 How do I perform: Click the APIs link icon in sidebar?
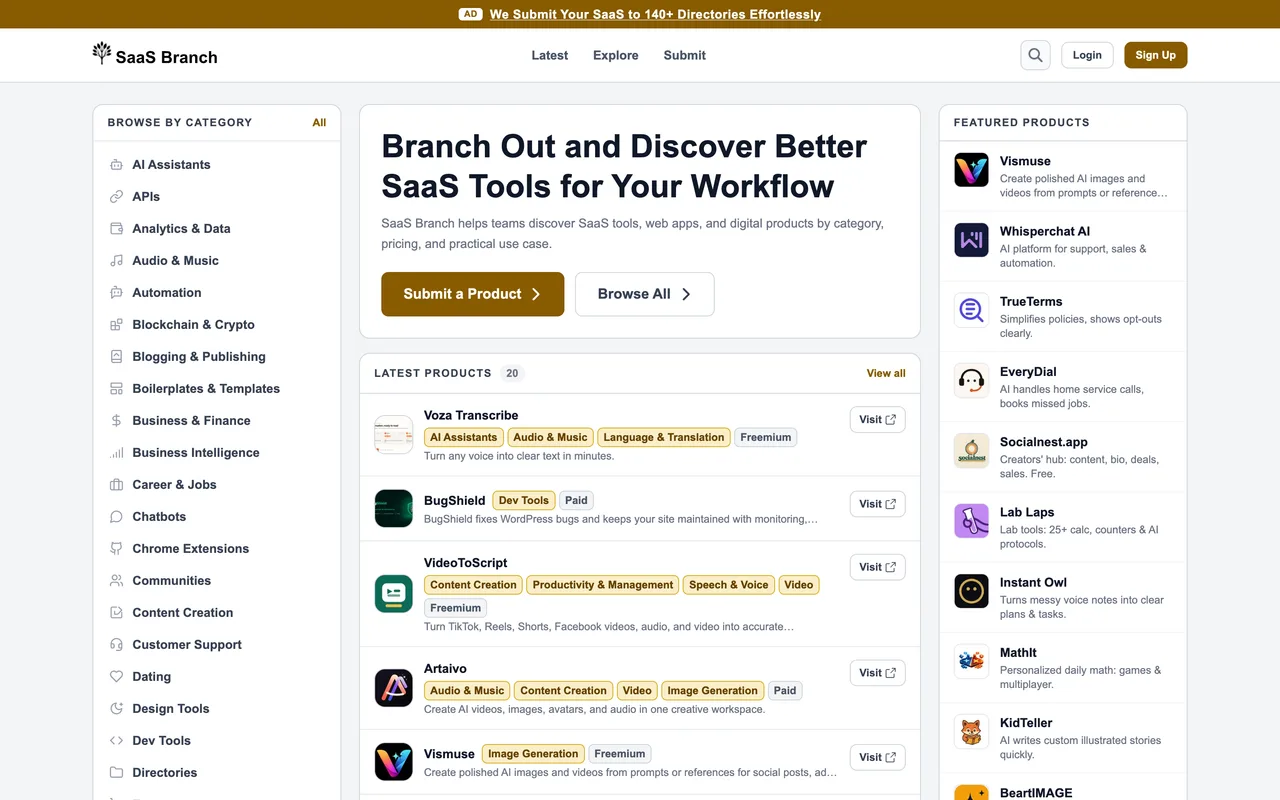(x=116, y=197)
